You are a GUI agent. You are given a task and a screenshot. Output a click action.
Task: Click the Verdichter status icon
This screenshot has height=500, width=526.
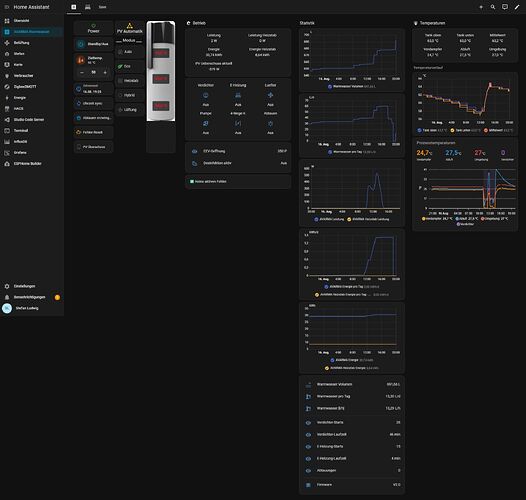tap(206, 96)
